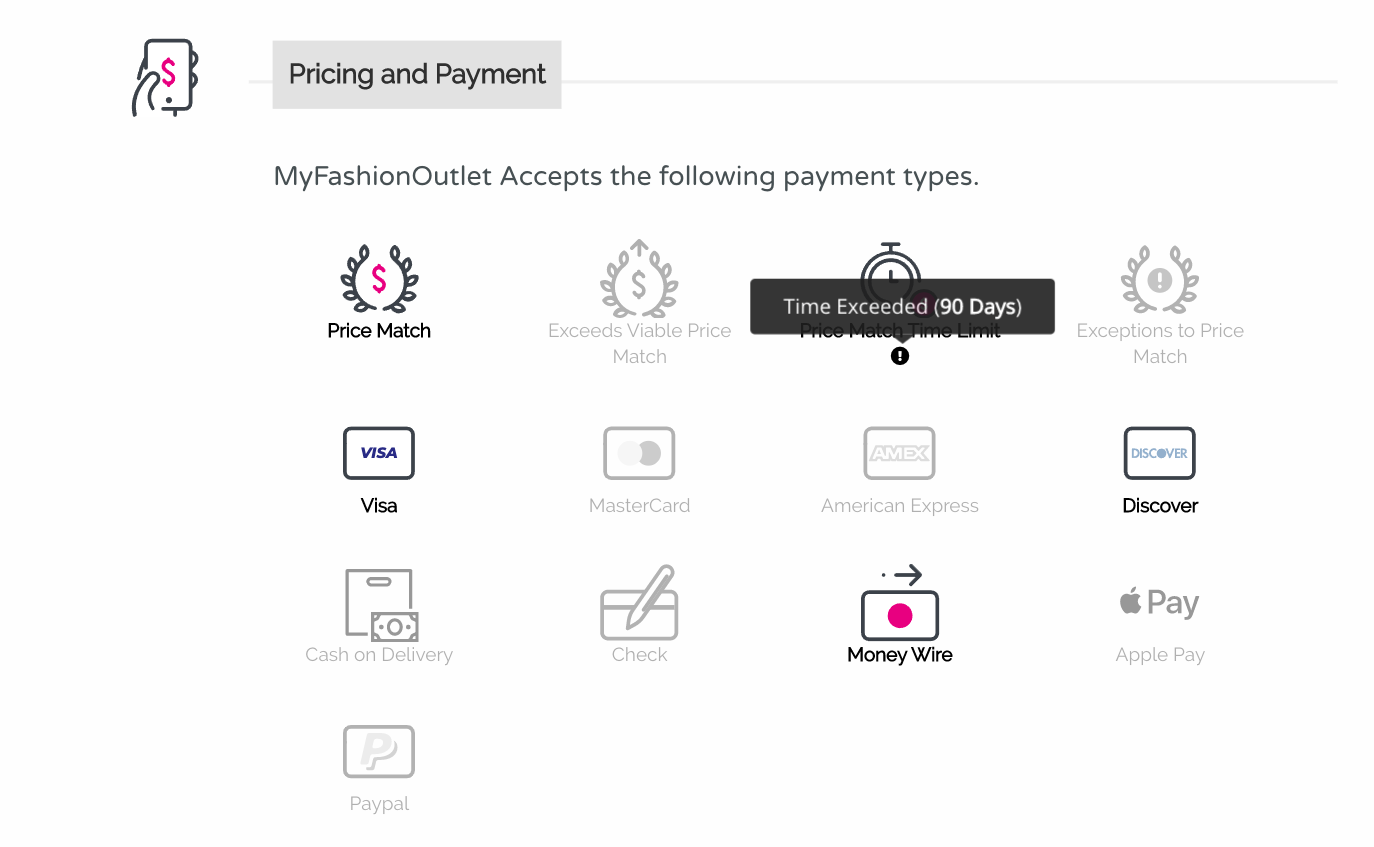Click the Price Match label
This screenshot has width=1374, height=847.
click(379, 331)
